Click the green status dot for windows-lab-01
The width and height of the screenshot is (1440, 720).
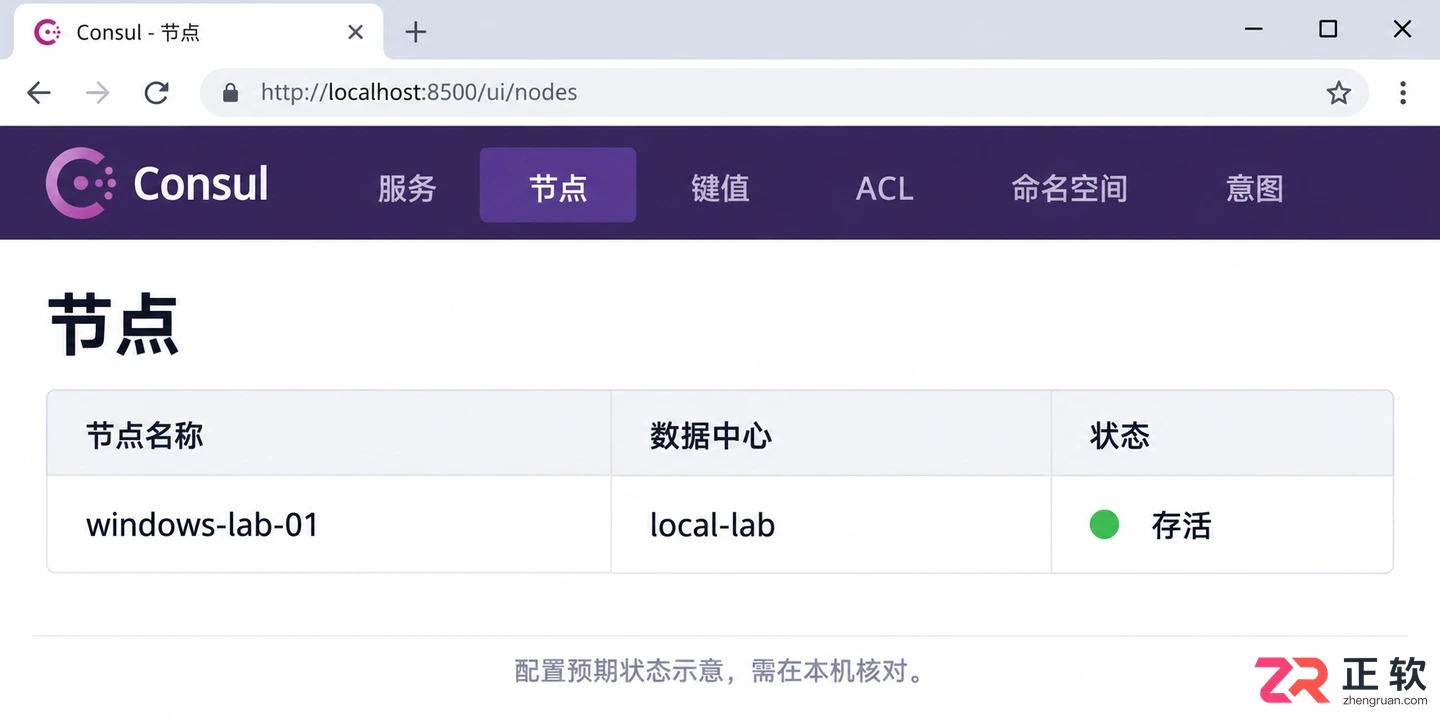click(x=1104, y=524)
